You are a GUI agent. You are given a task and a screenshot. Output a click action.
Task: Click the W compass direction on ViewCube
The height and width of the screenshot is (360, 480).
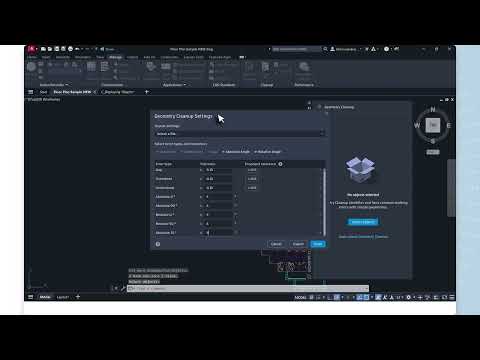[x=417, y=125]
